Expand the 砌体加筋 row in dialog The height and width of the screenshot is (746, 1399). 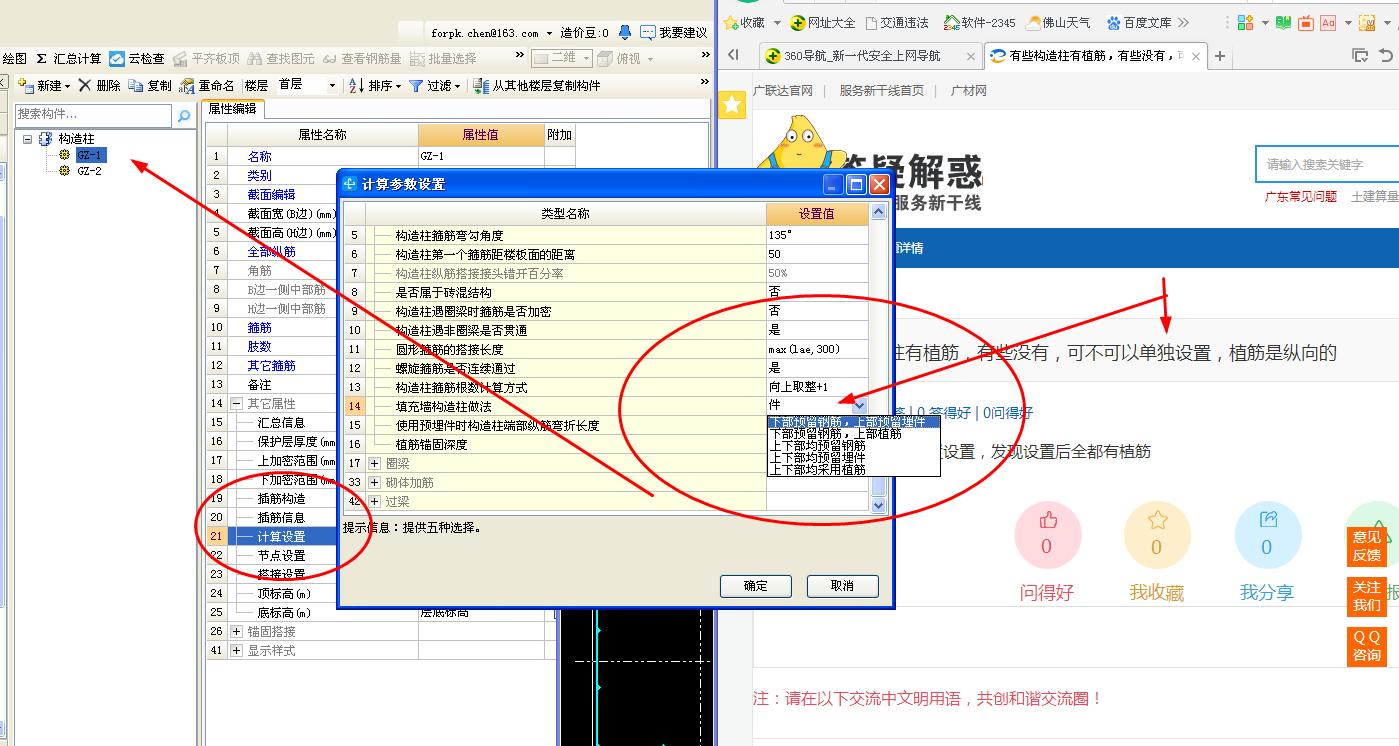tap(375, 483)
